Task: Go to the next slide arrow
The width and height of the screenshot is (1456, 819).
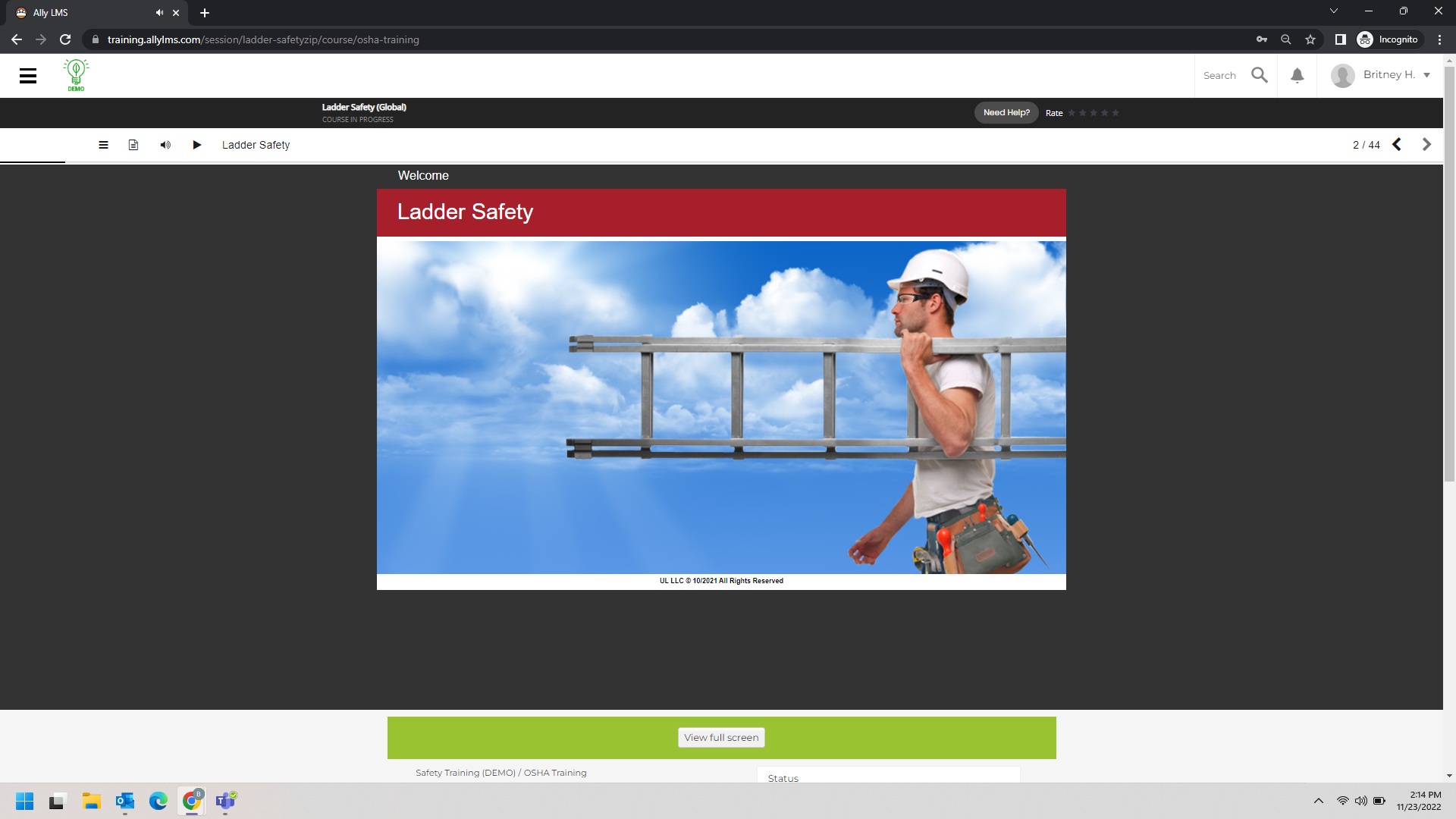Action: point(1426,145)
